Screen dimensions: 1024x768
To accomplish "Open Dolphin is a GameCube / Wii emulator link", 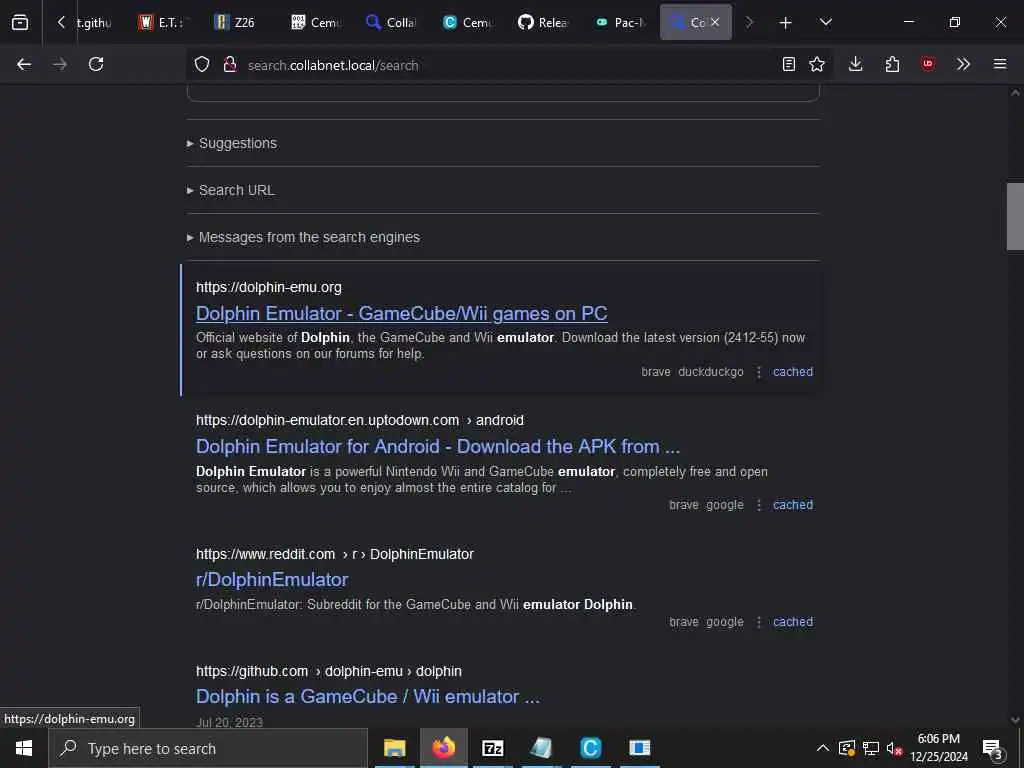I will 368,697.
